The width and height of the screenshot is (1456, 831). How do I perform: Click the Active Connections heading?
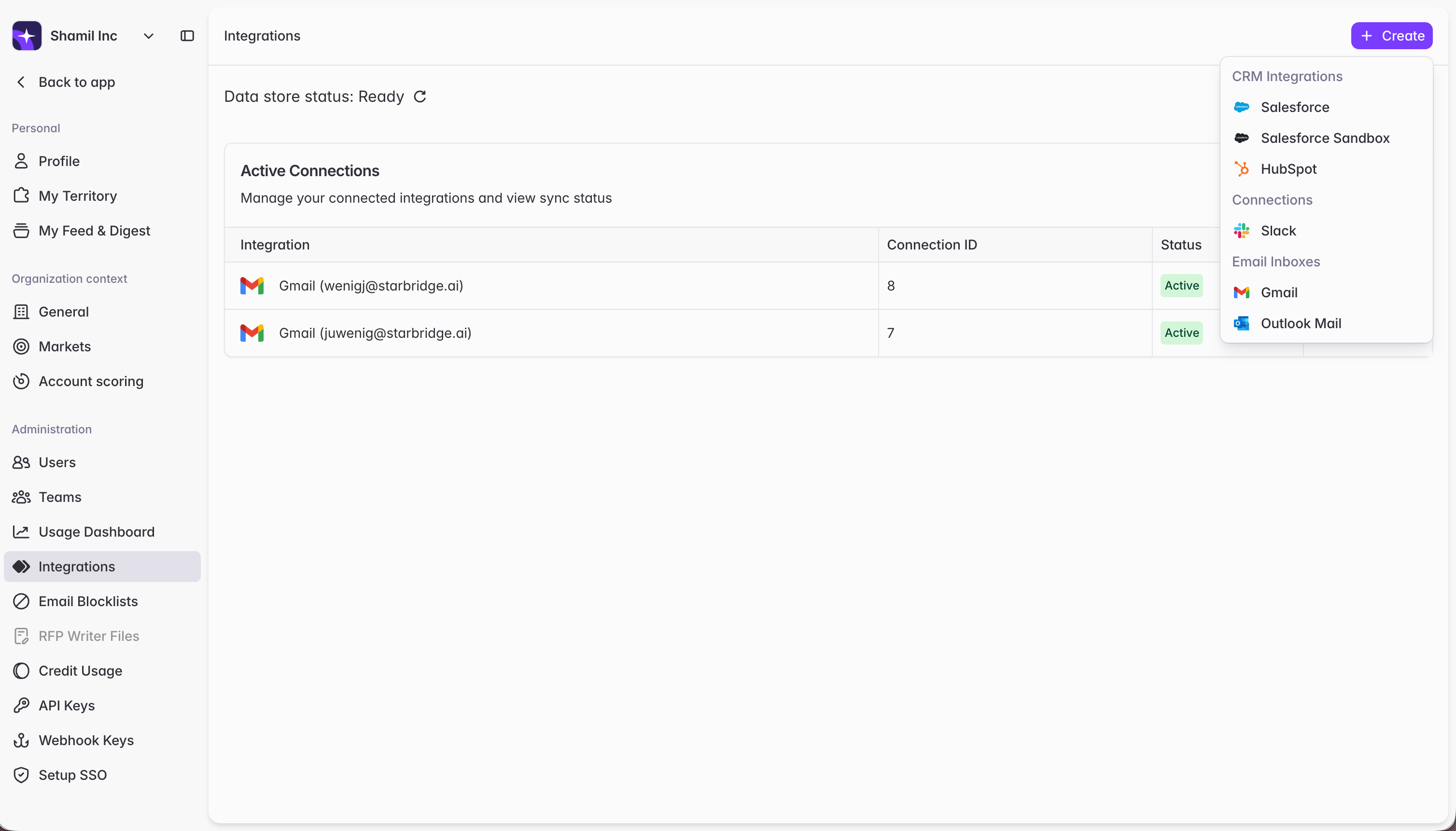click(309, 171)
